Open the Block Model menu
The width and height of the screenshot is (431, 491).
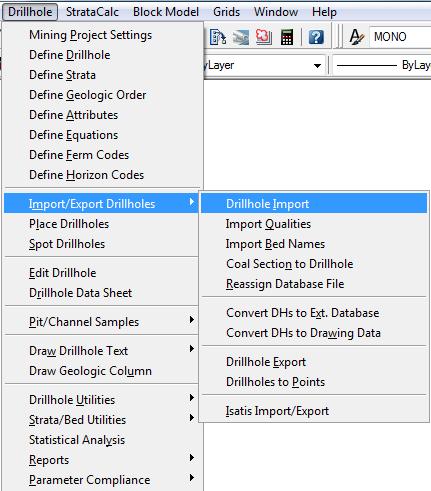[166, 12]
